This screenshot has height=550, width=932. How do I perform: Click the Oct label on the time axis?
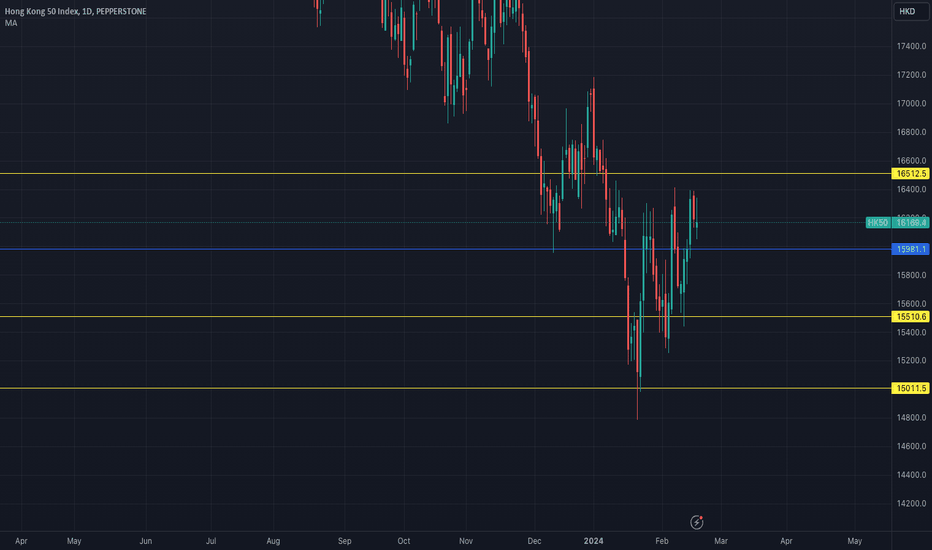404,541
